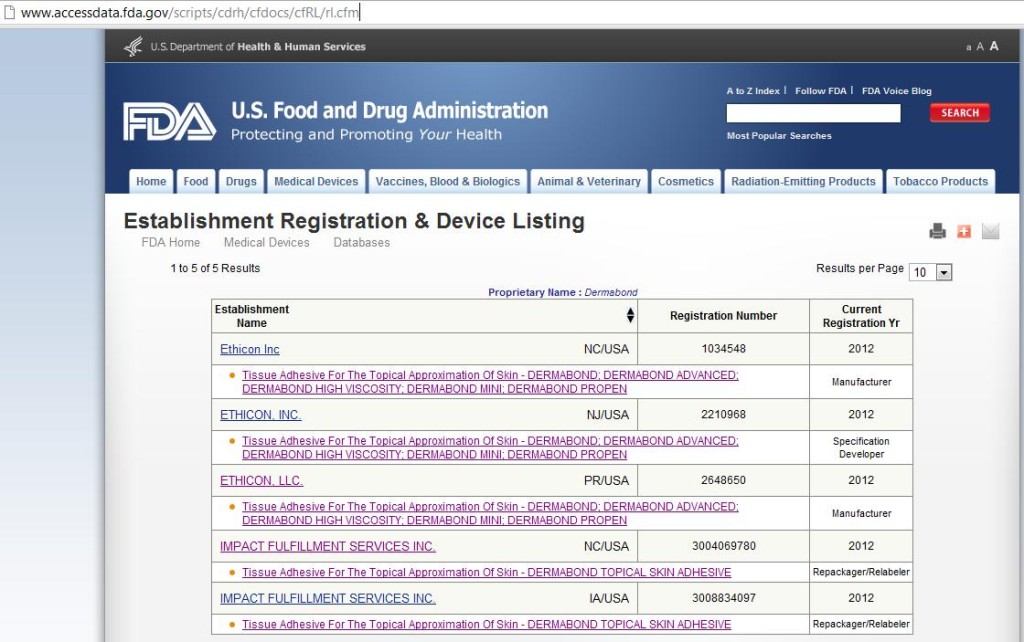The image size is (1024, 642).
Task: Select smallest text size 'a'
Action: point(968,47)
